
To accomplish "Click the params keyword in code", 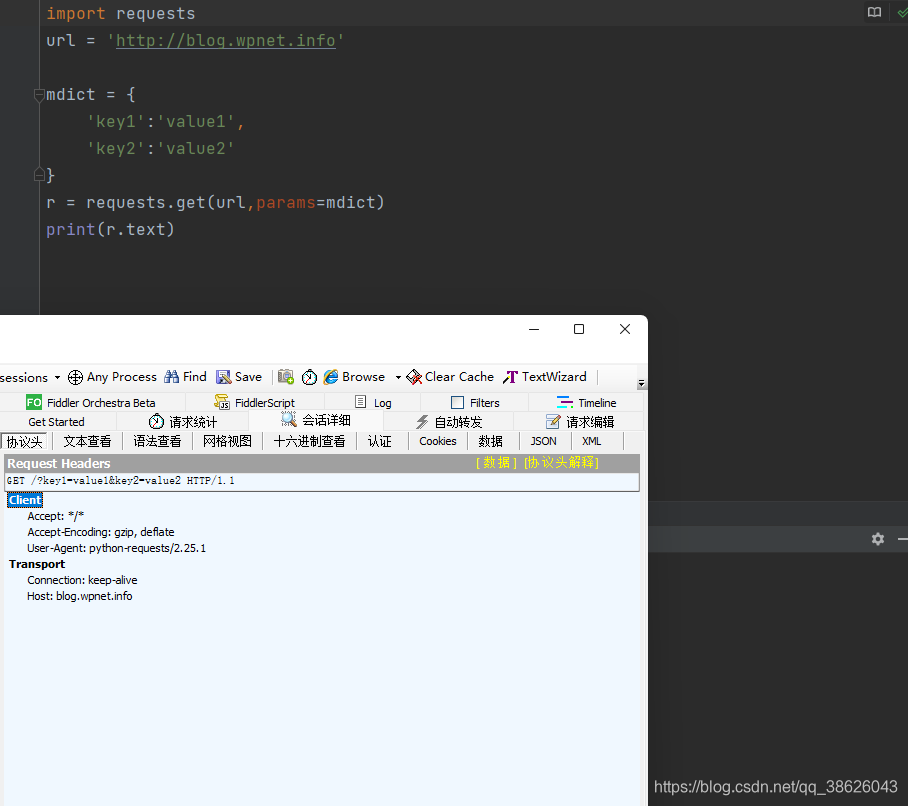I will (x=286, y=203).
